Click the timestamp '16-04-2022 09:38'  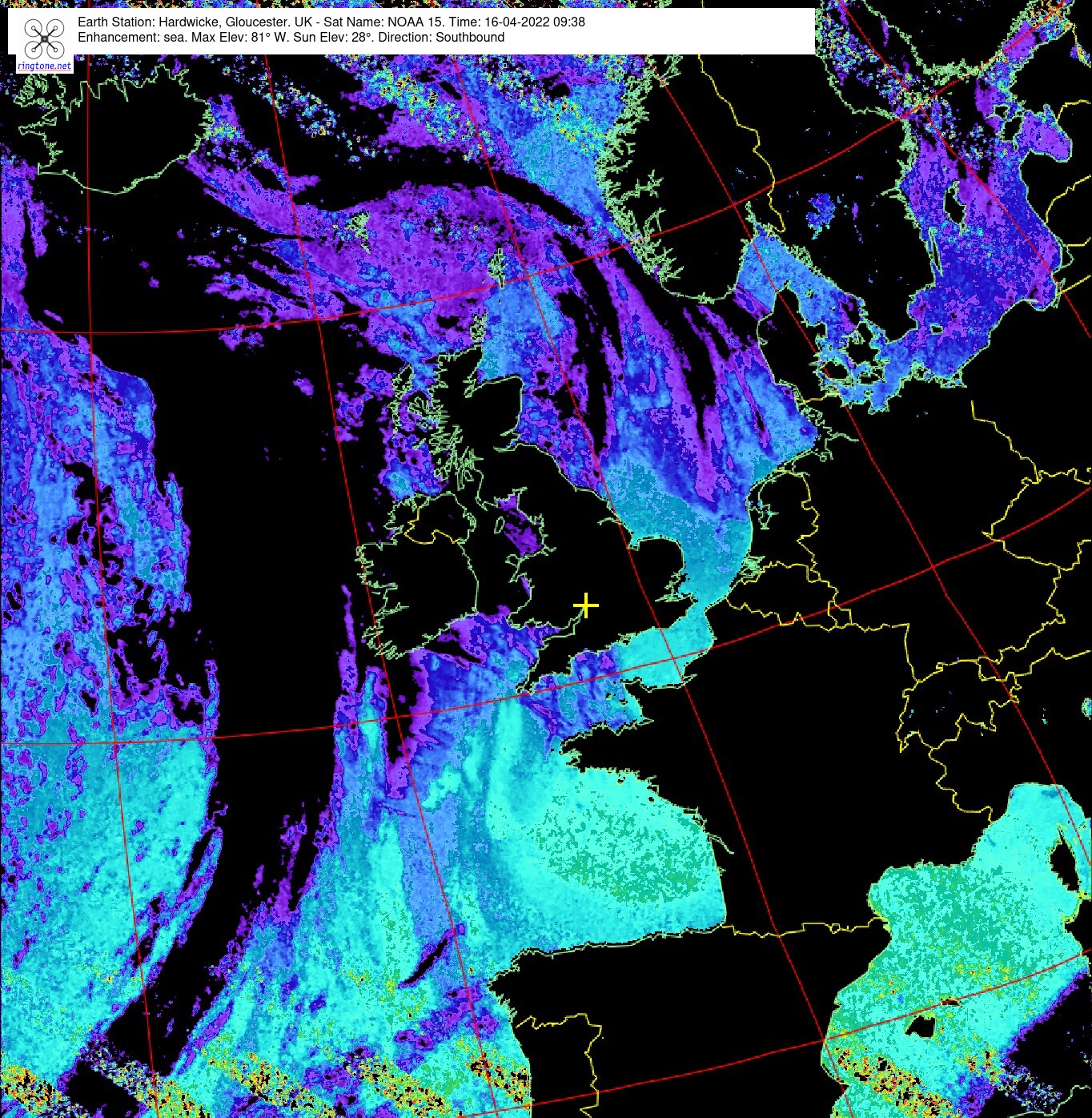[x=535, y=22]
